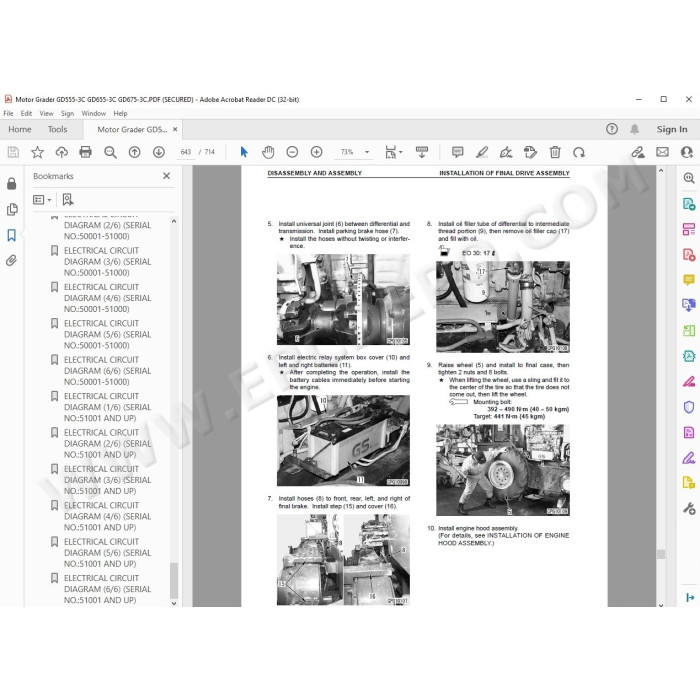The height and width of the screenshot is (700, 700).
Task: Rotate the page view icon
Action: coord(579,152)
